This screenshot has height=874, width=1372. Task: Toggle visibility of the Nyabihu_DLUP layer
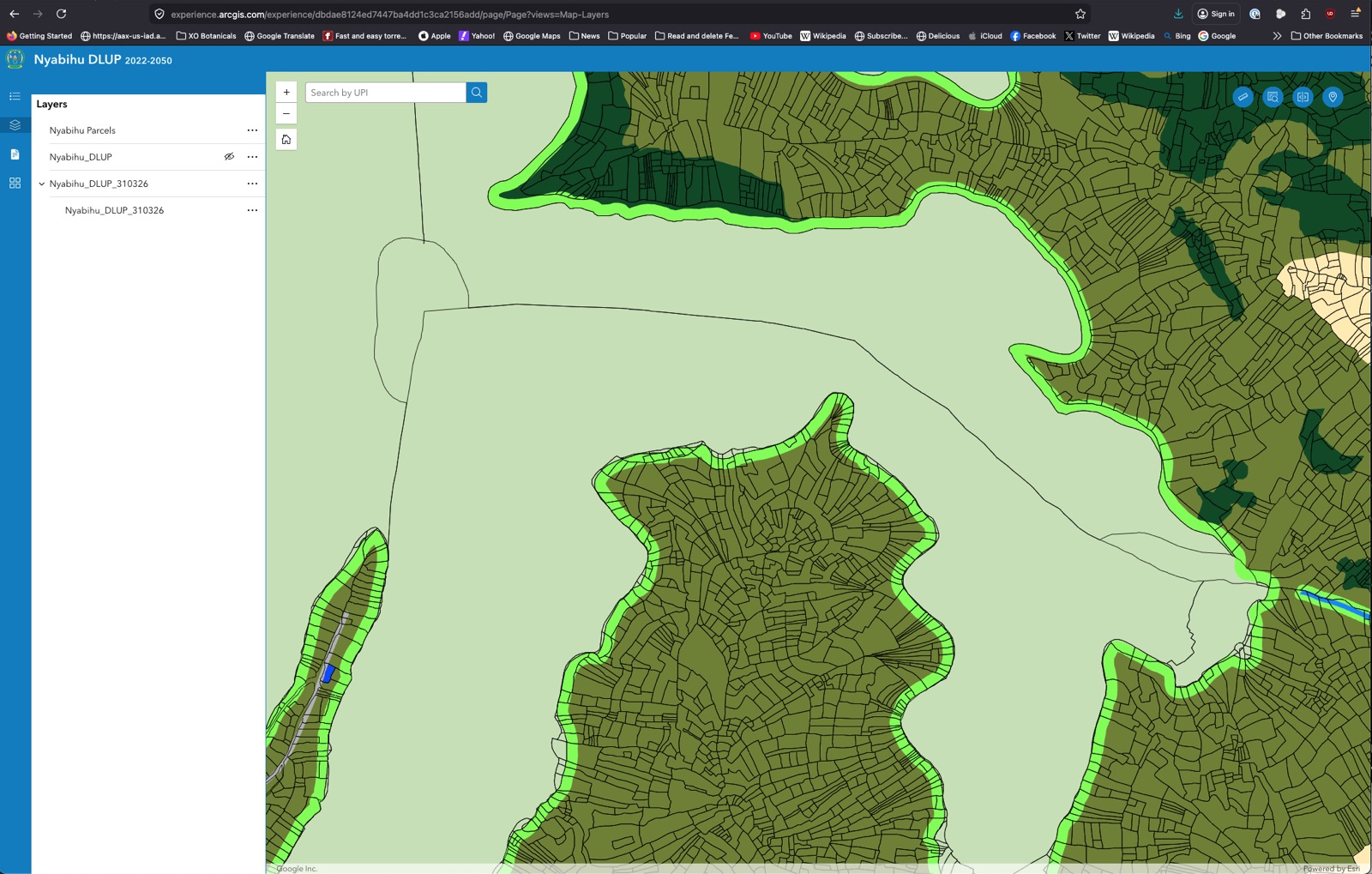(229, 156)
